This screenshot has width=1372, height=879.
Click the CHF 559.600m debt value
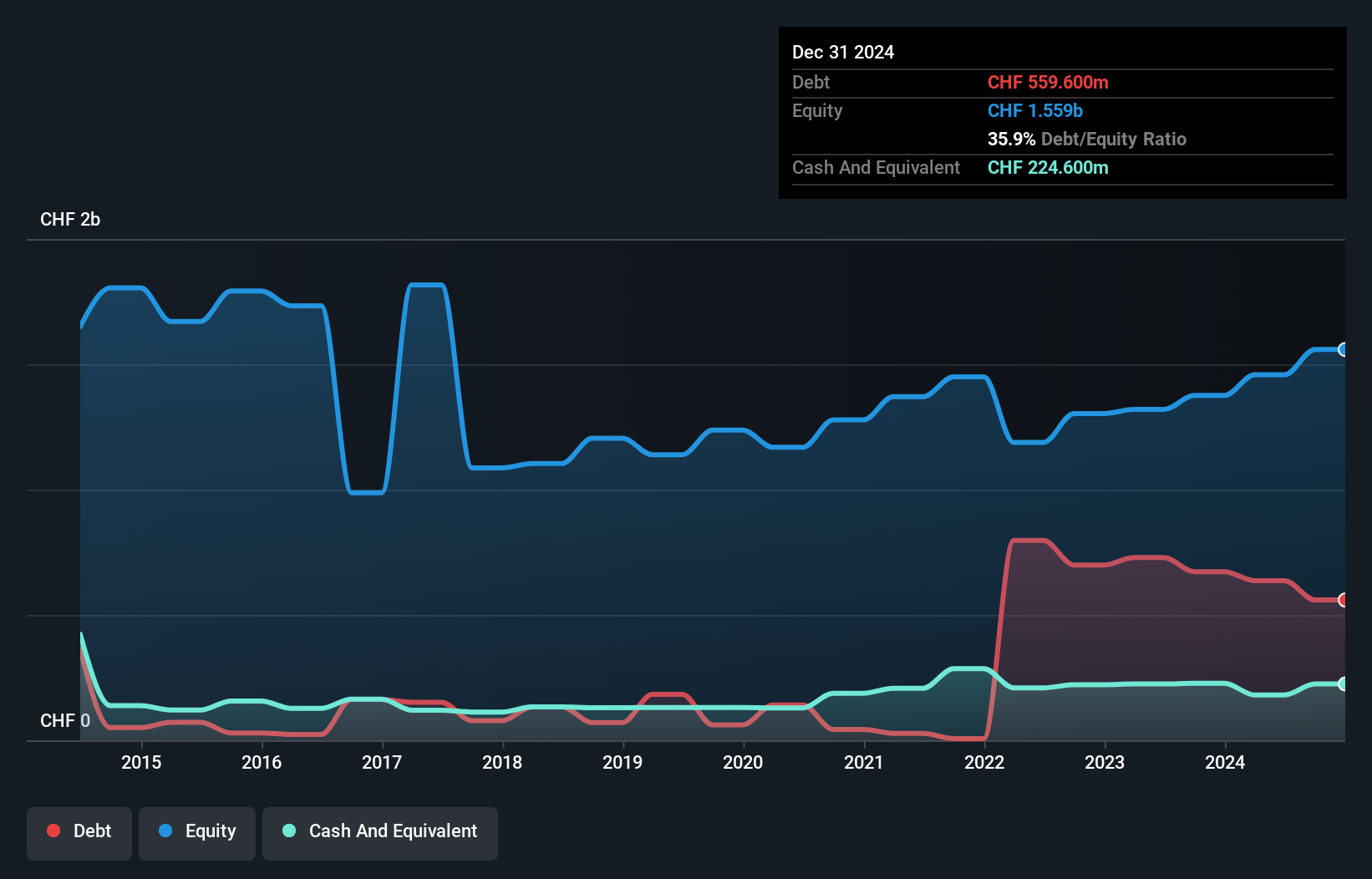point(1048,82)
